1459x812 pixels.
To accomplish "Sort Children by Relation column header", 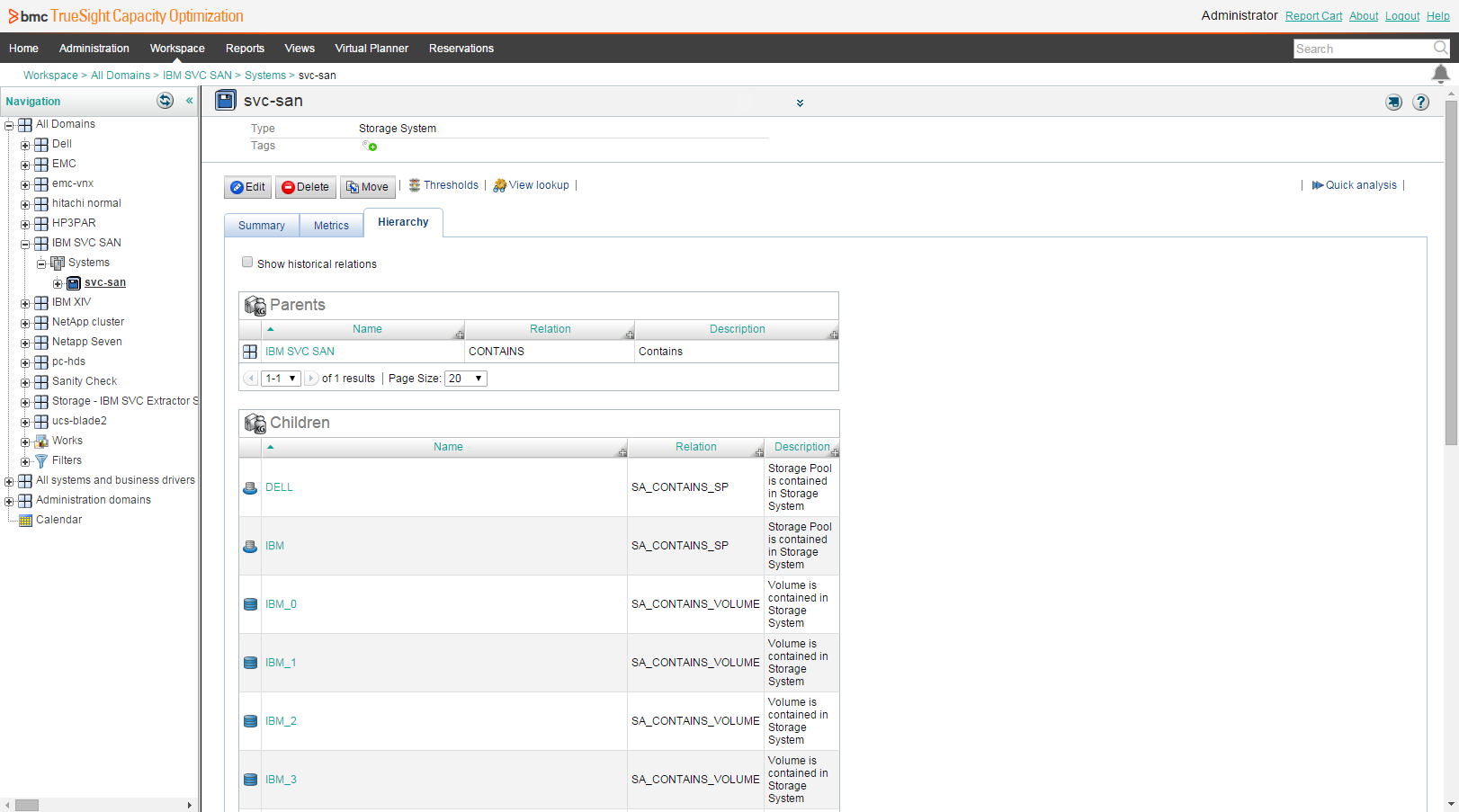I will point(696,447).
